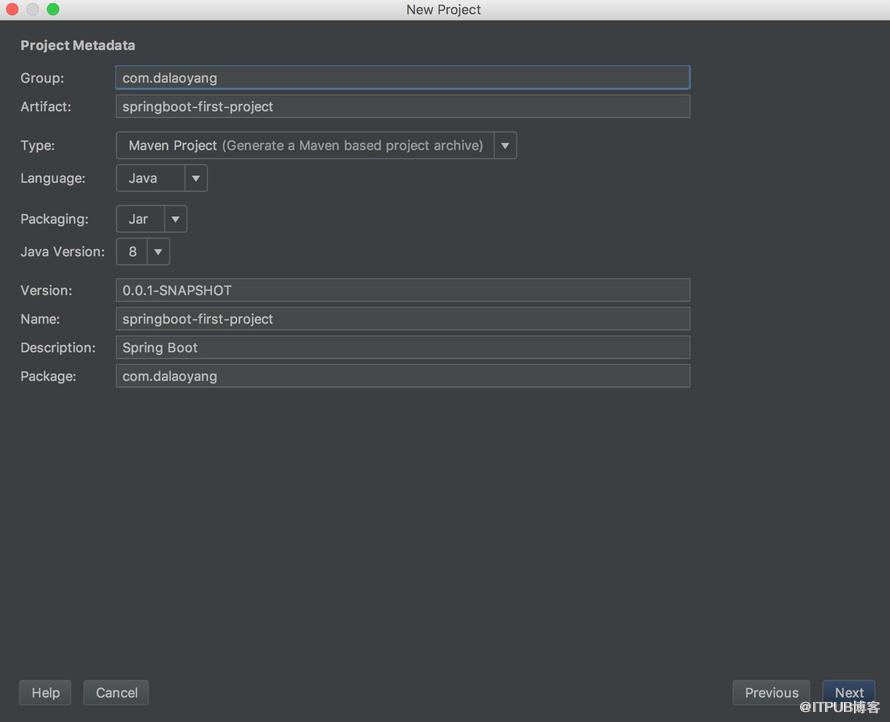Viewport: 890px width, 722px height.
Task: Close the New Project window
Action: click(12, 9)
